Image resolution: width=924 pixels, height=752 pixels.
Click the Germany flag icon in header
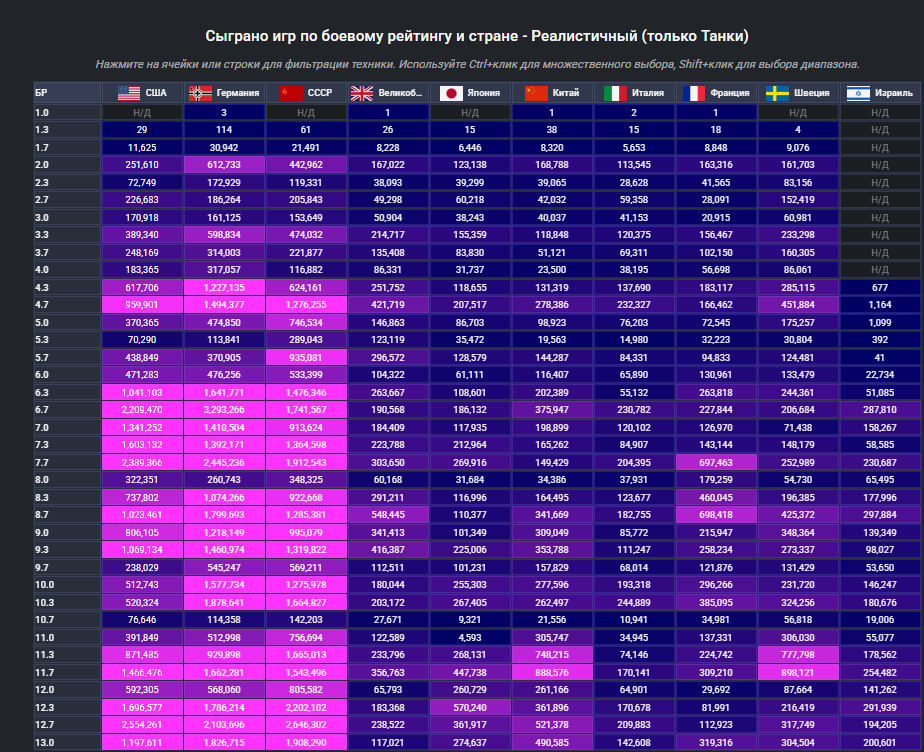tap(200, 93)
